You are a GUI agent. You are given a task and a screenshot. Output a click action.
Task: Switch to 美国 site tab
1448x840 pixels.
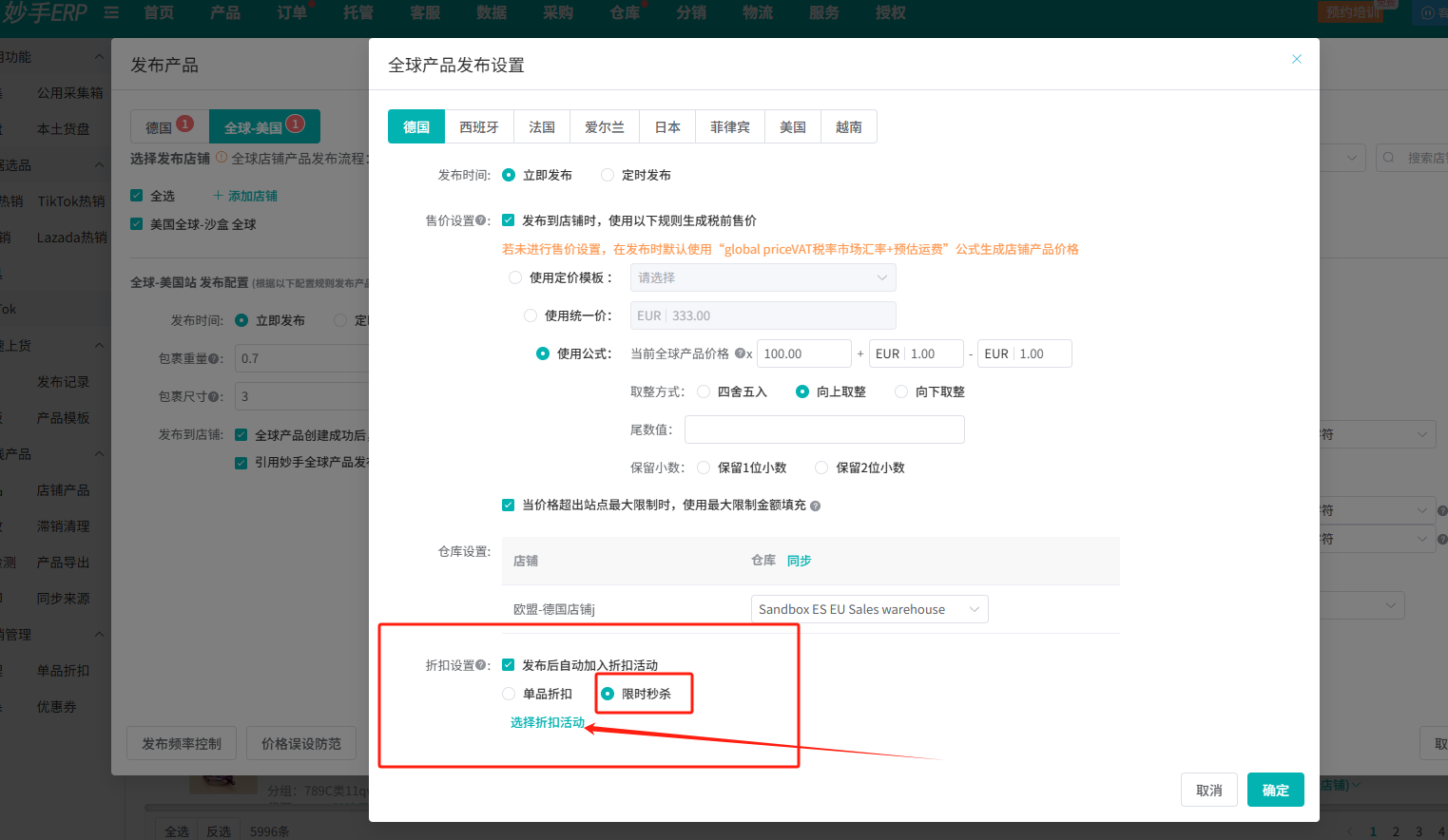click(793, 126)
